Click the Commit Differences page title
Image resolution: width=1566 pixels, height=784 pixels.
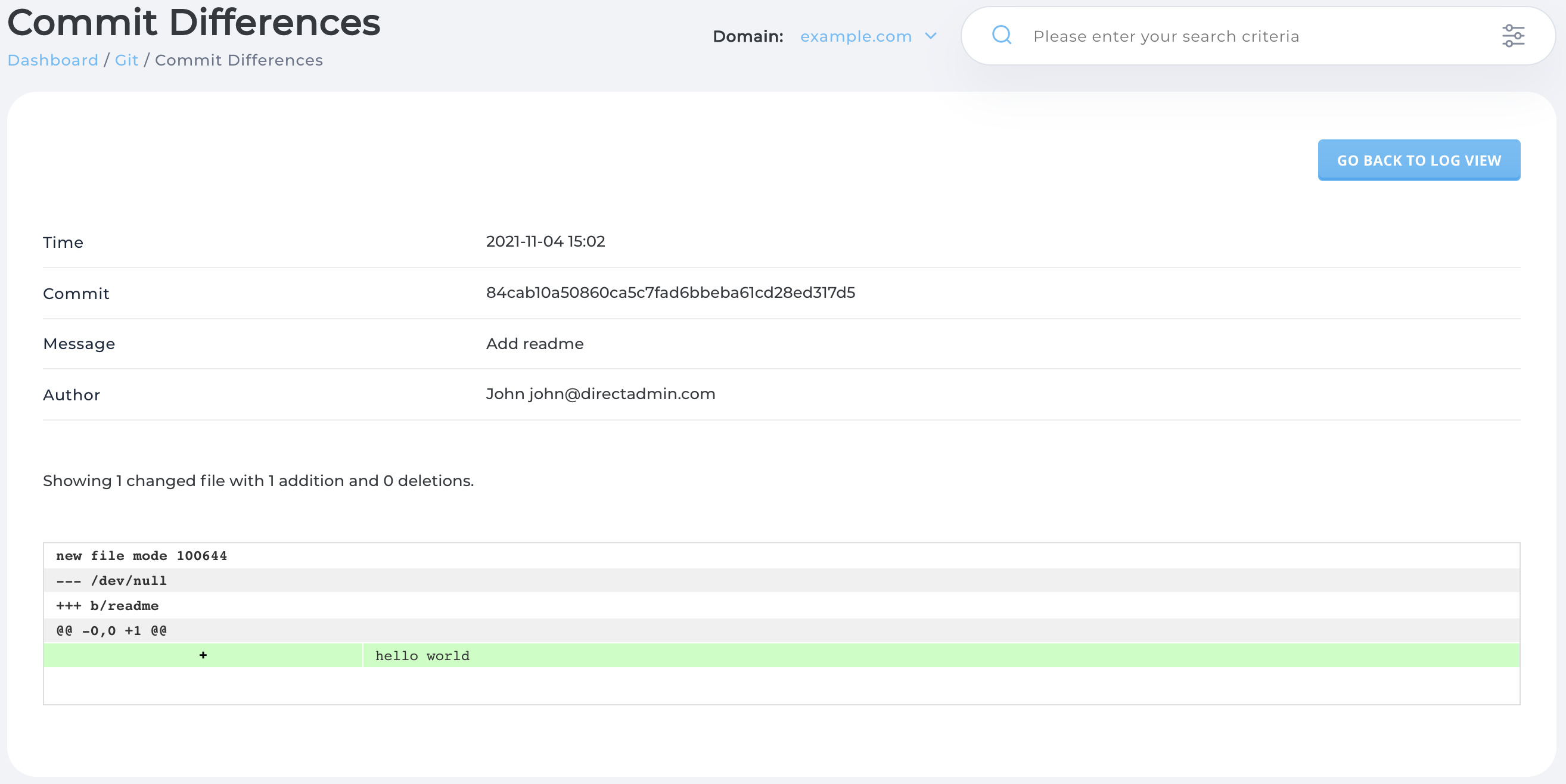(x=194, y=23)
